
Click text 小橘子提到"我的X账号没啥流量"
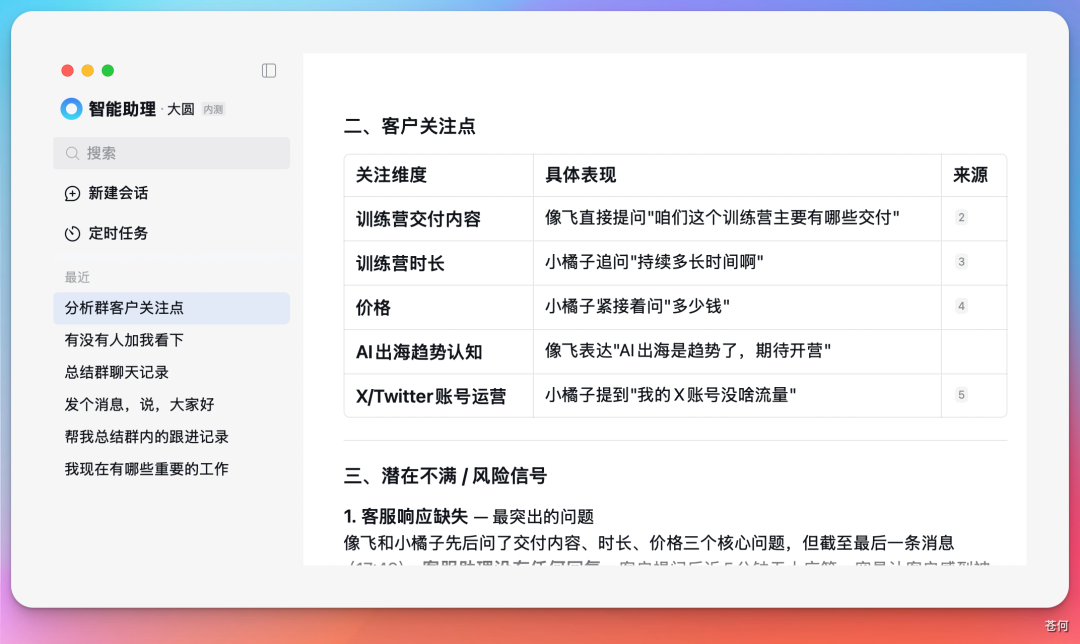click(670, 395)
